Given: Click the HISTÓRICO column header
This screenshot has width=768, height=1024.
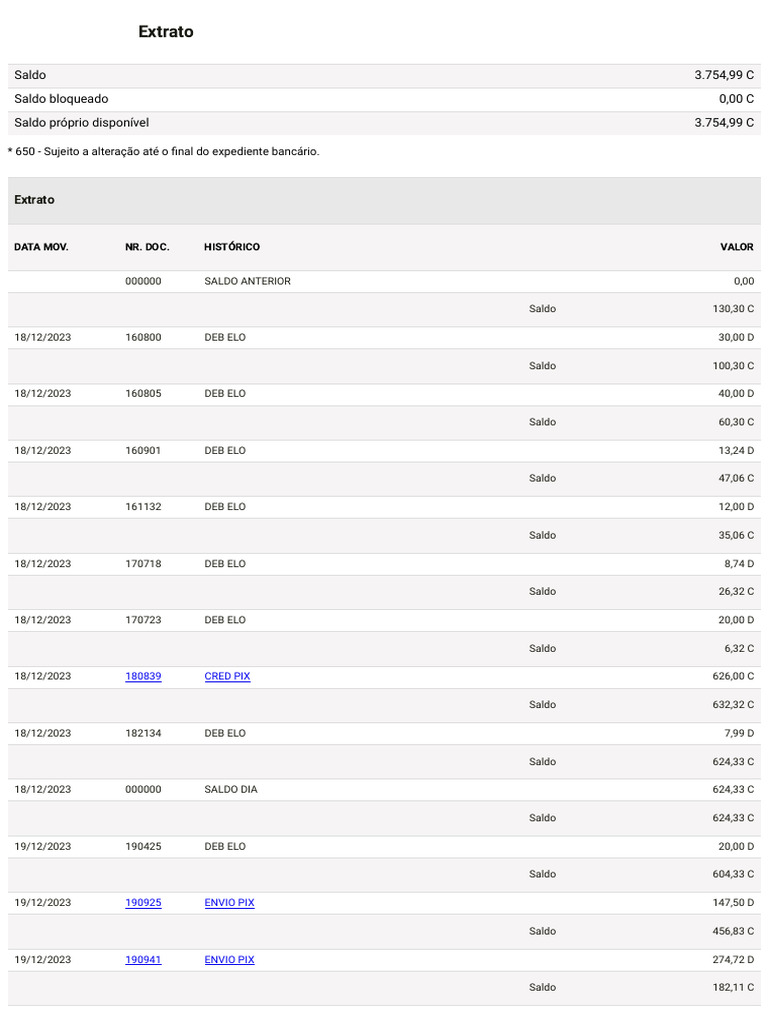Looking at the screenshot, I should click(x=232, y=247).
